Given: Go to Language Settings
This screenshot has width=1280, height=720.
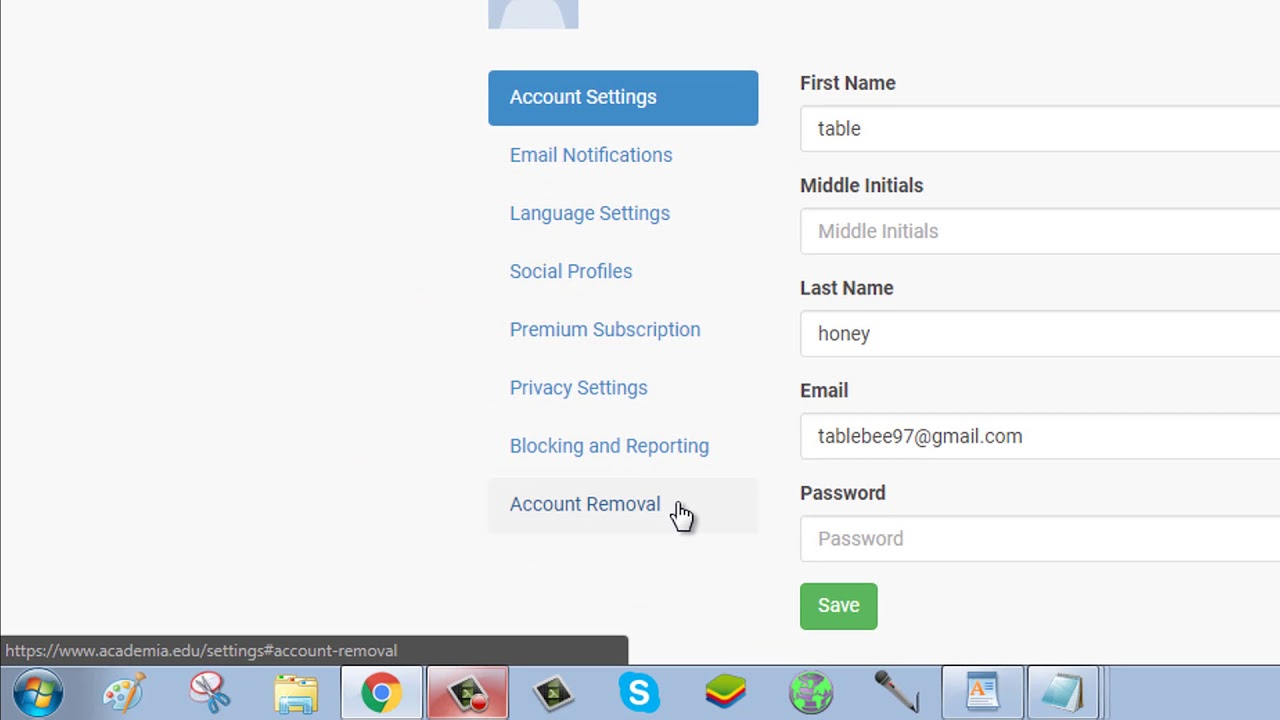Looking at the screenshot, I should pyautogui.click(x=589, y=213).
